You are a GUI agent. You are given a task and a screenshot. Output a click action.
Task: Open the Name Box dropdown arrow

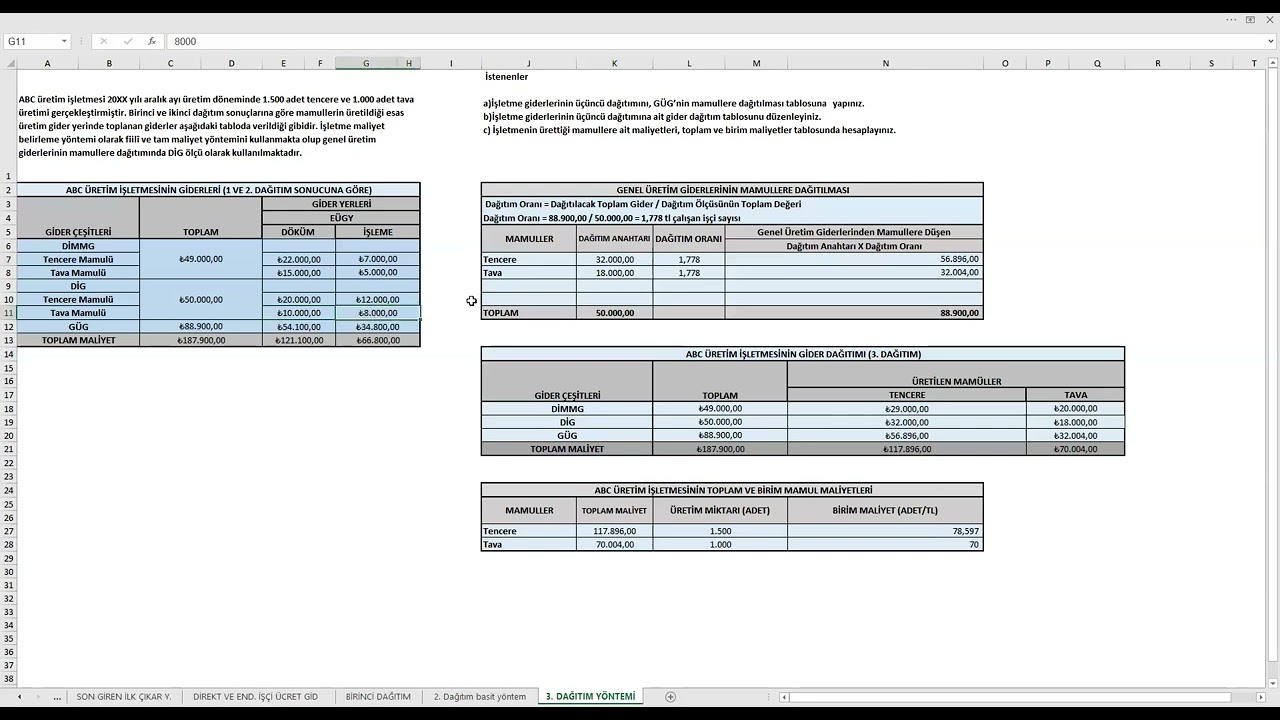[64, 41]
